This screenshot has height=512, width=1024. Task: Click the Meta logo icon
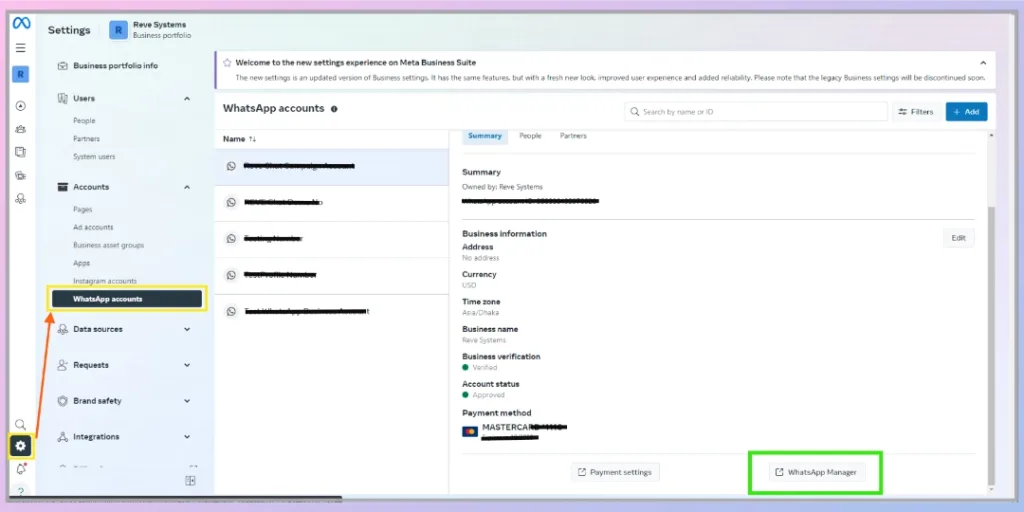(21, 23)
